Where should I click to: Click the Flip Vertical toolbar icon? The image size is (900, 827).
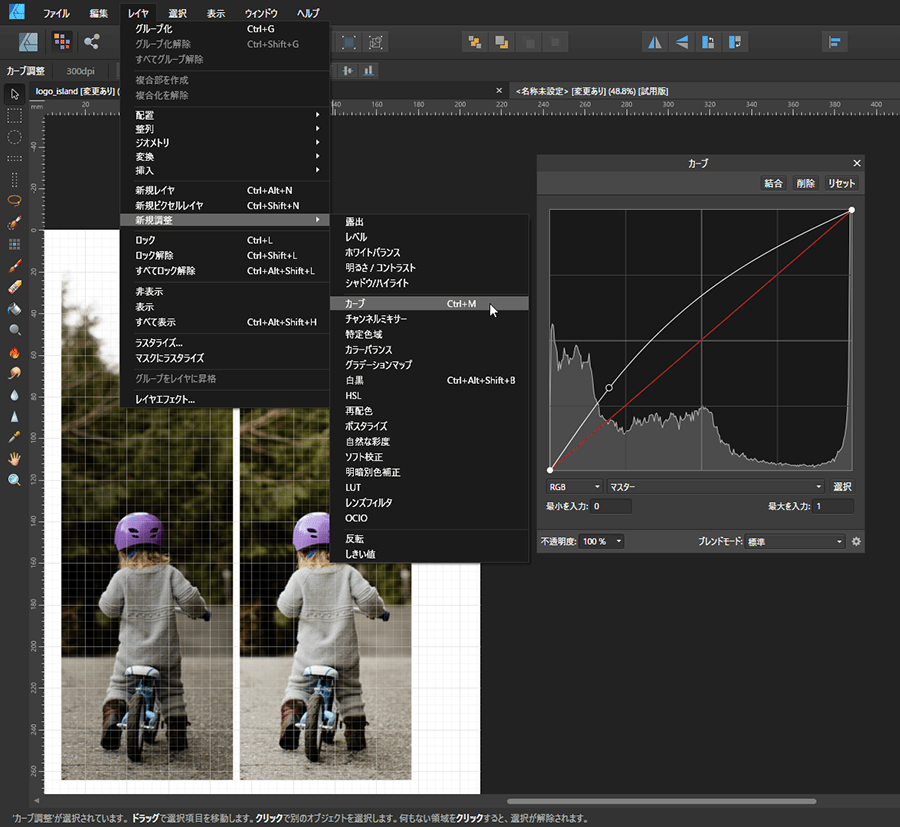(682, 42)
